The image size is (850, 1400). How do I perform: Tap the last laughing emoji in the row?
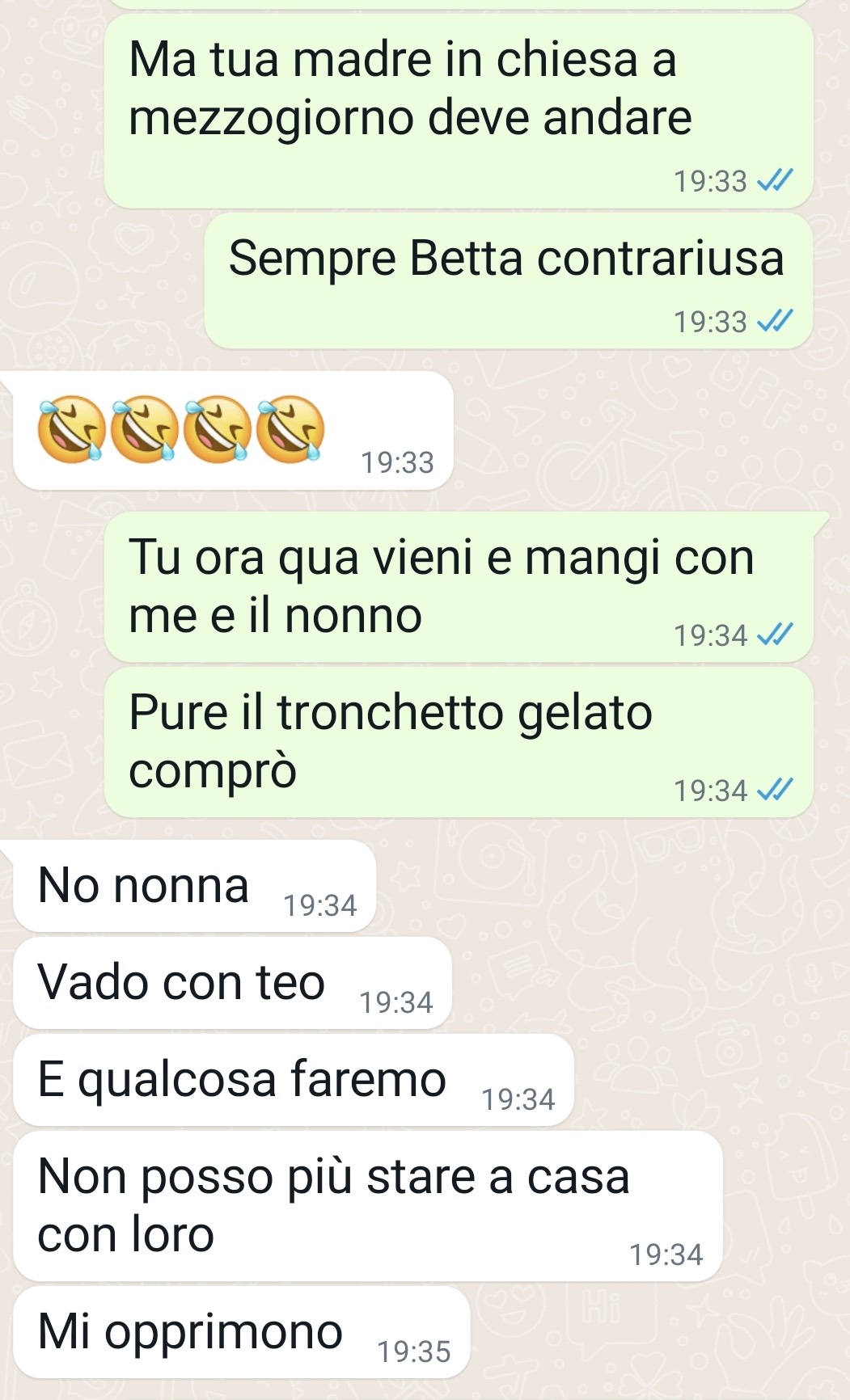[x=290, y=429]
